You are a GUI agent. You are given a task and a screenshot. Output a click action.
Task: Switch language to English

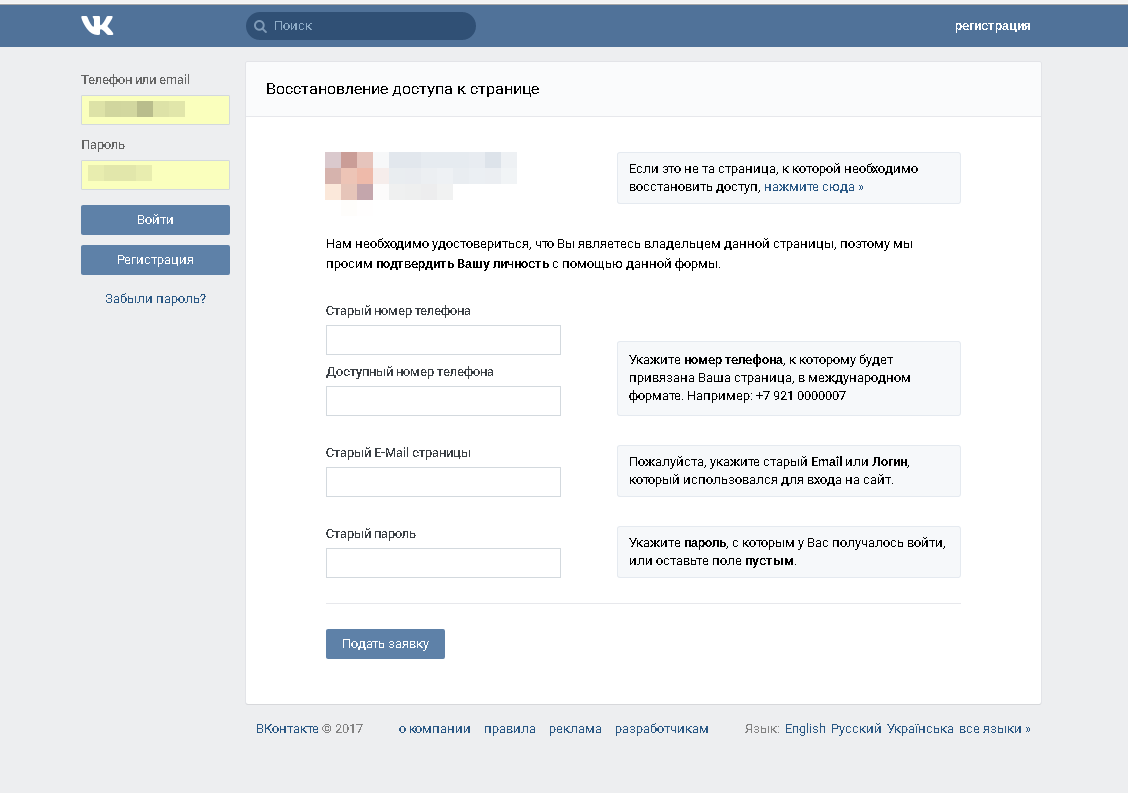[805, 729]
